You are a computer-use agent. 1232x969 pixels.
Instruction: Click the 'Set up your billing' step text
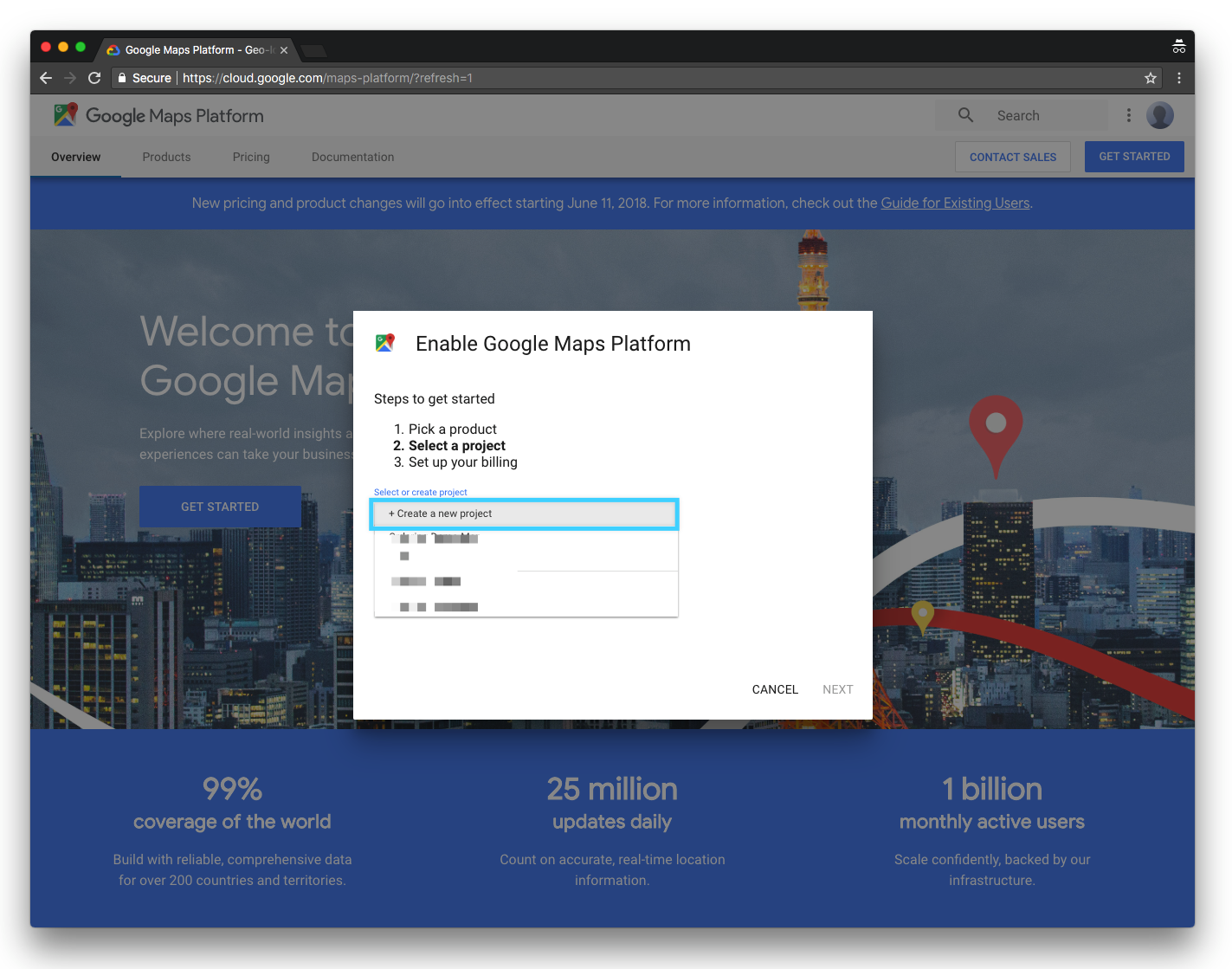(463, 462)
